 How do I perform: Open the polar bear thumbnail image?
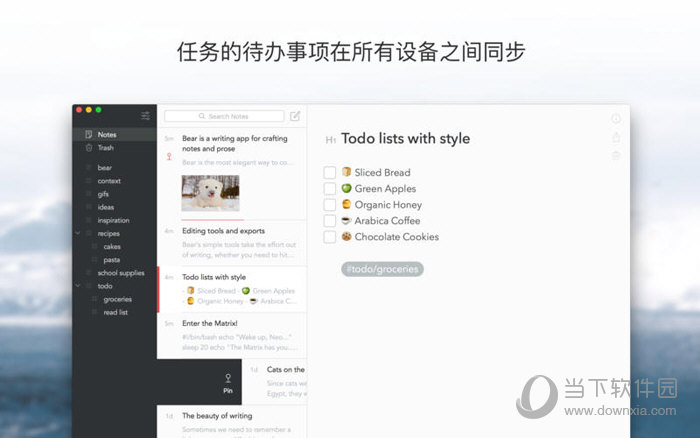210,193
